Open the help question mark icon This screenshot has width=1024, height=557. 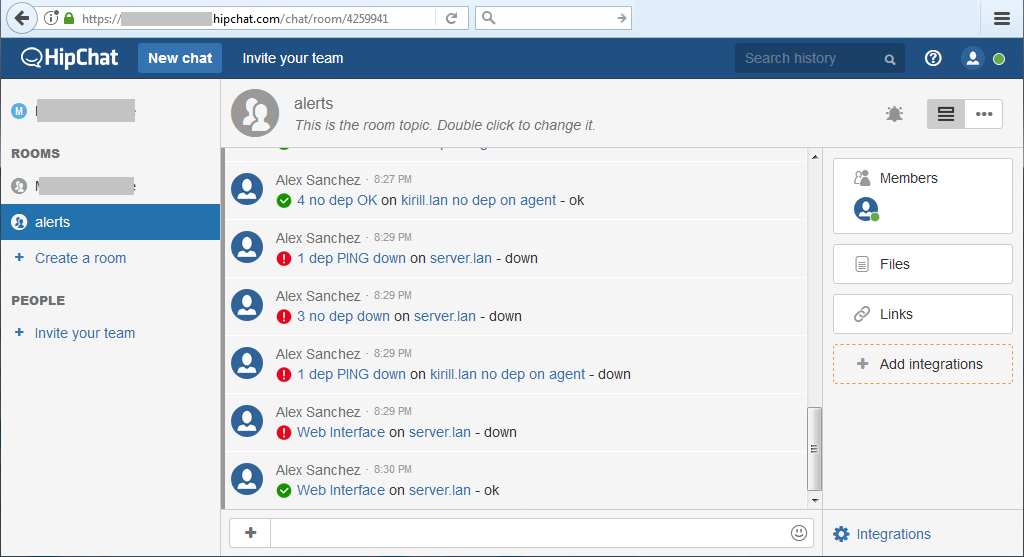[933, 58]
